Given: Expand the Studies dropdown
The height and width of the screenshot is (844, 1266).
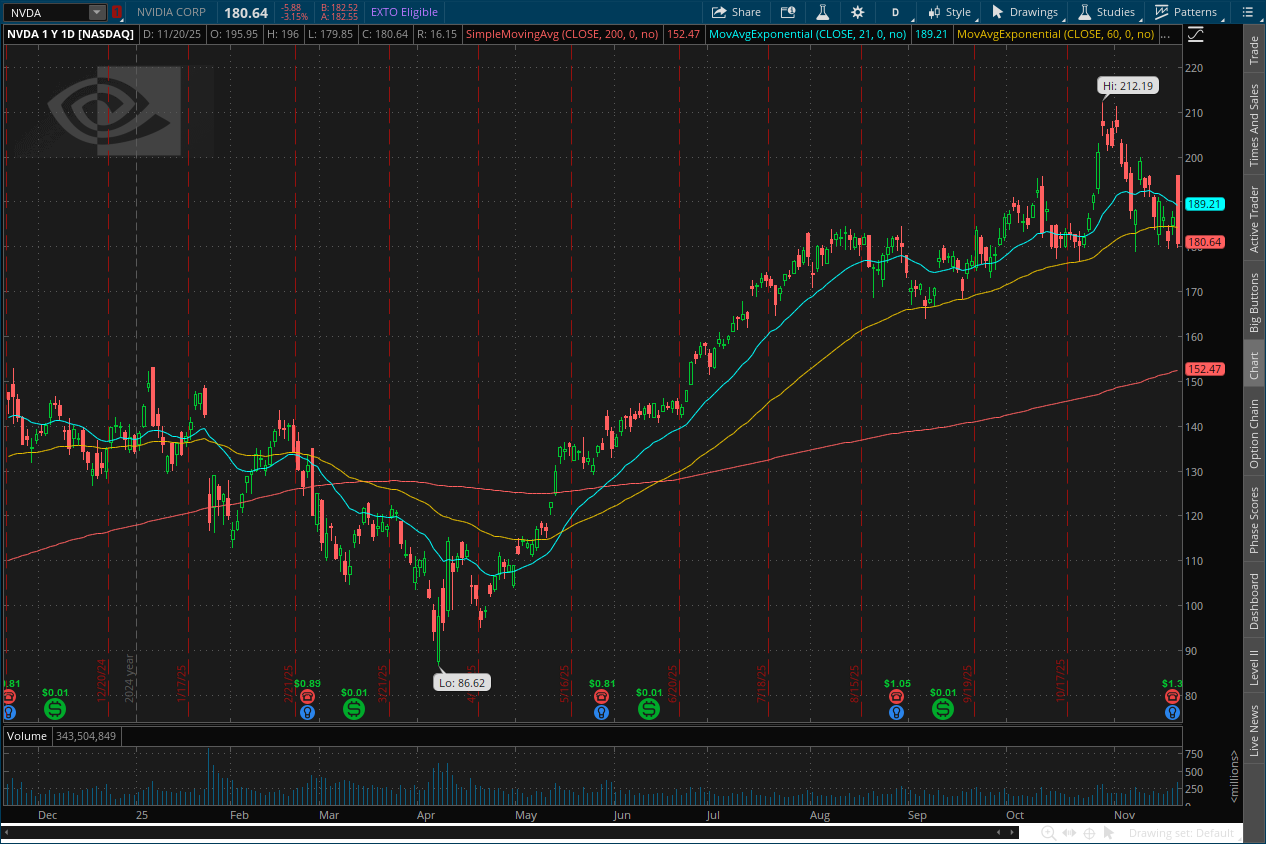Looking at the screenshot, I should (x=1106, y=12).
